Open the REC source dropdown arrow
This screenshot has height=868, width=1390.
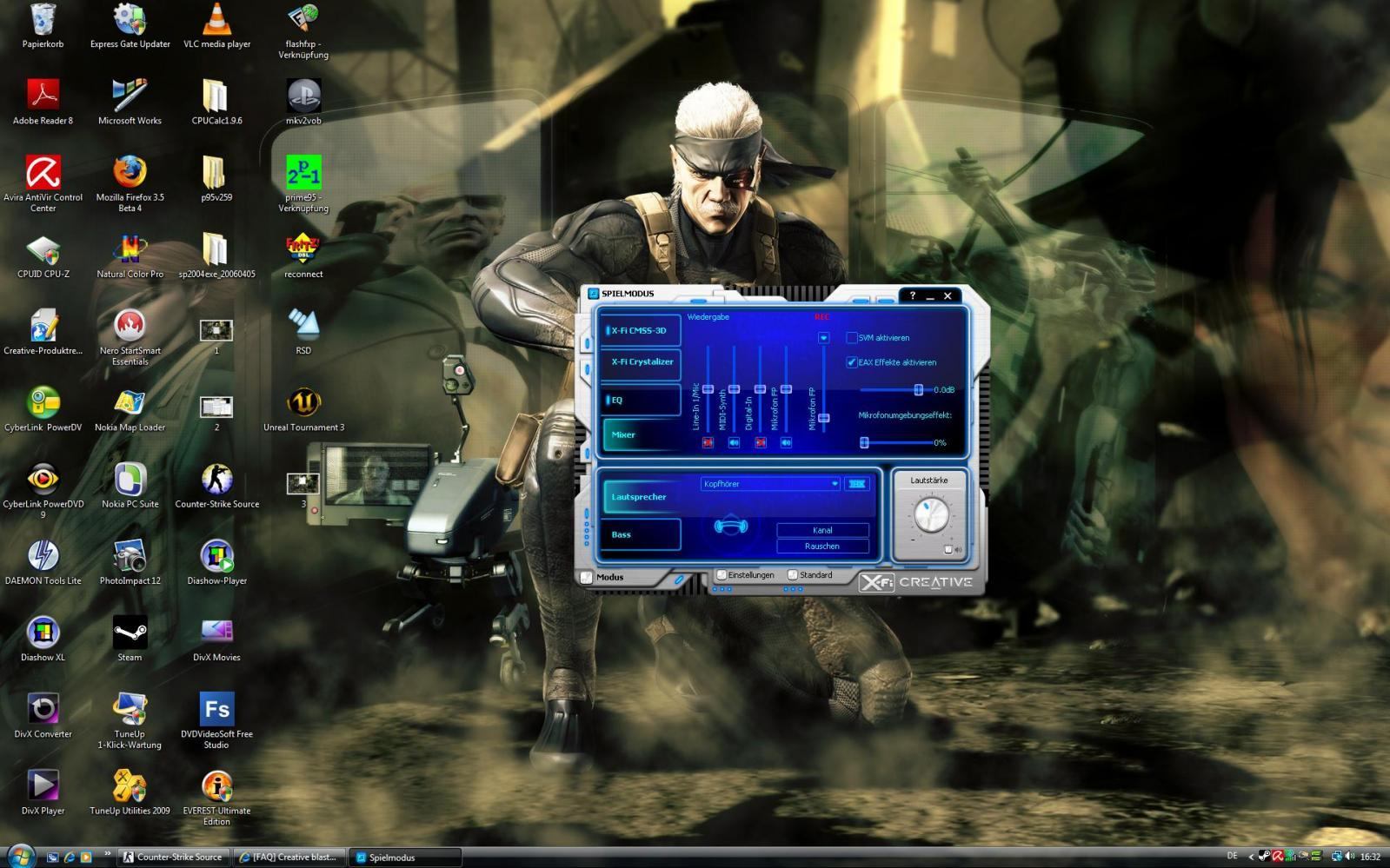[823, 338]
